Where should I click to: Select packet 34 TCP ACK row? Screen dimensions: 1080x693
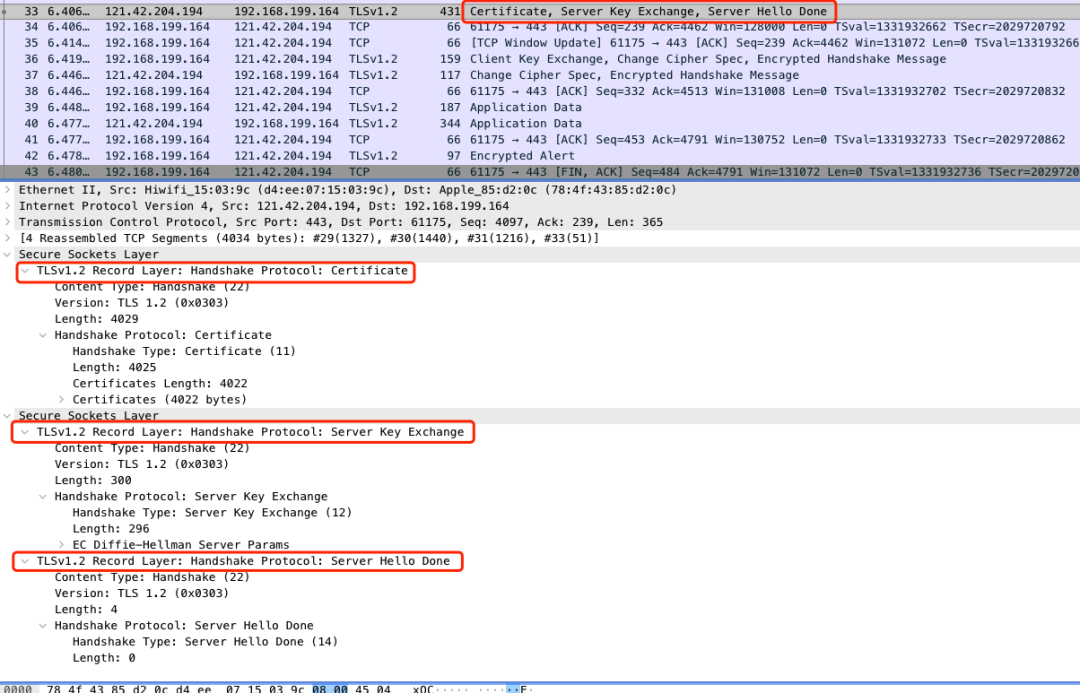click(x=540, y=27)
